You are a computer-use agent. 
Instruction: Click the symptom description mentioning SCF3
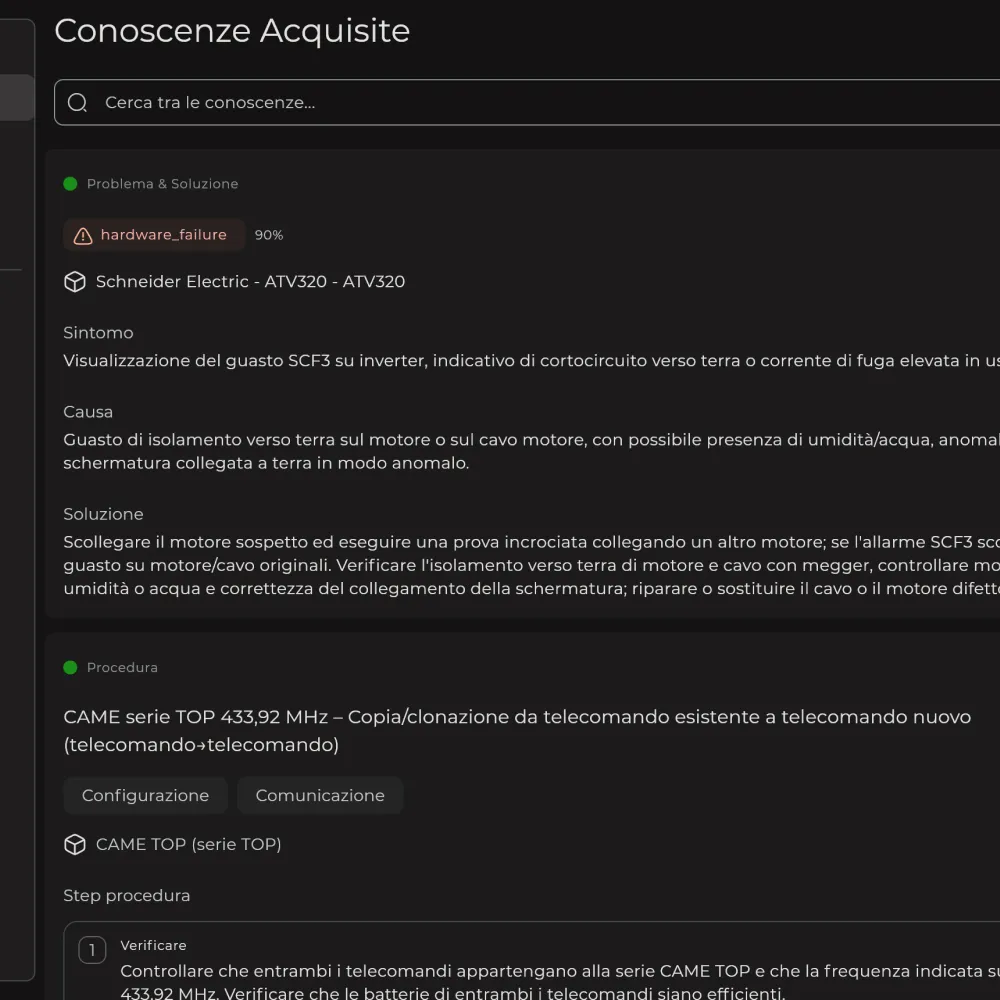pos(531,361)
